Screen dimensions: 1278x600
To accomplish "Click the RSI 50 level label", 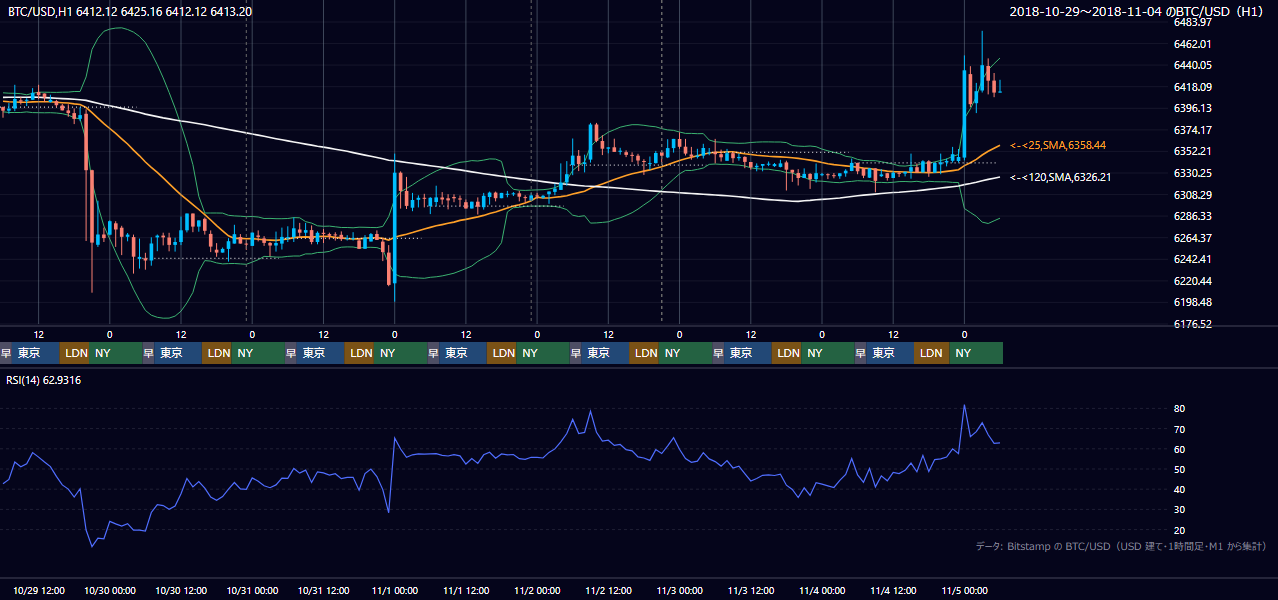I will pos(1180,469).
